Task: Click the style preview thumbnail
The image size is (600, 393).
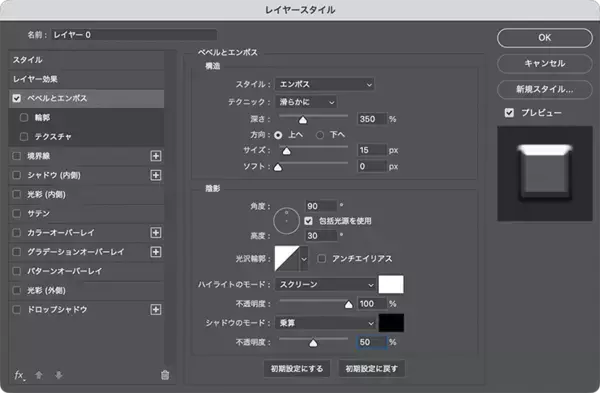Action: click(x=545, y=173)
